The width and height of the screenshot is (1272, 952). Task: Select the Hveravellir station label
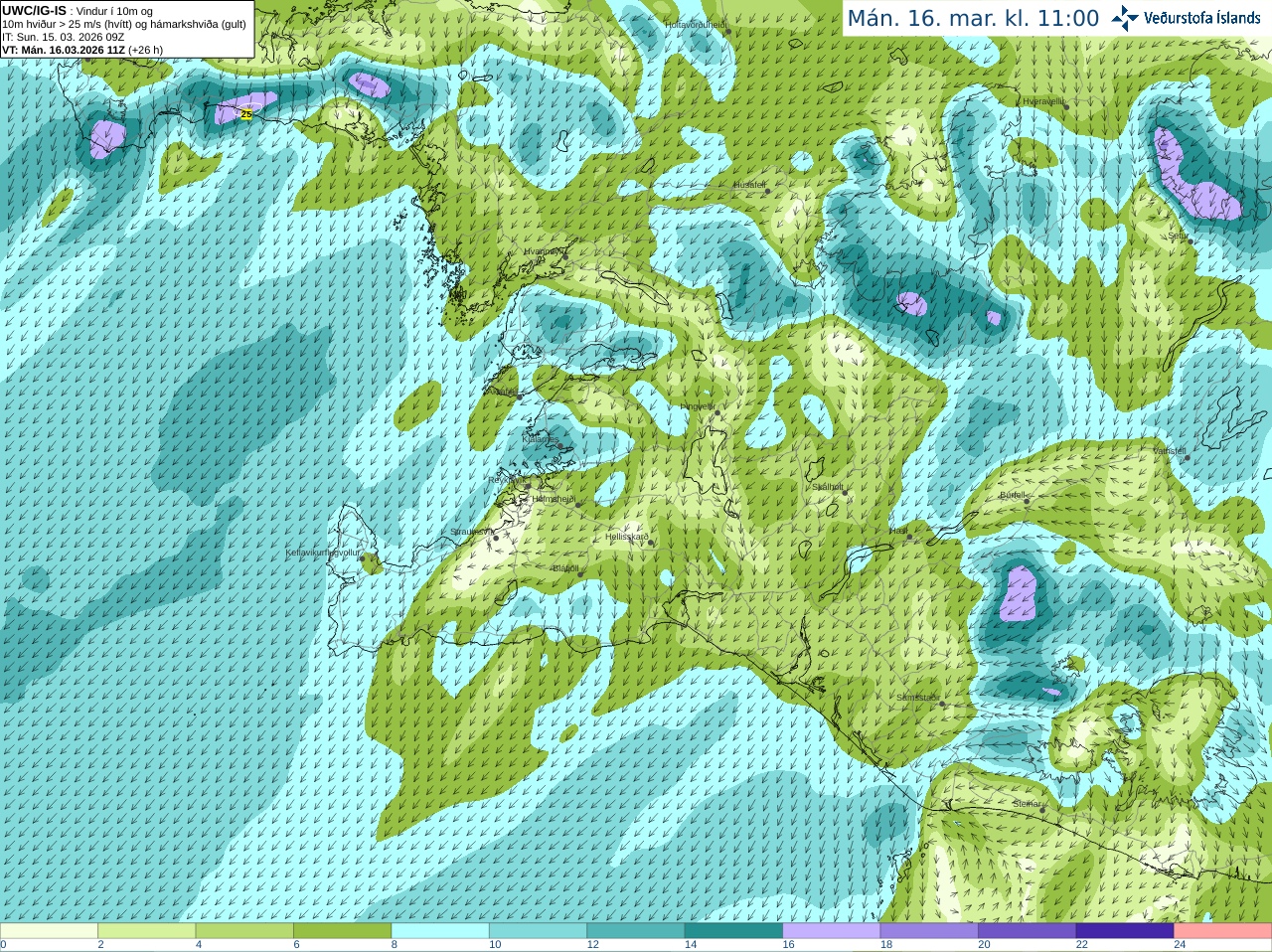(1043, 101)
